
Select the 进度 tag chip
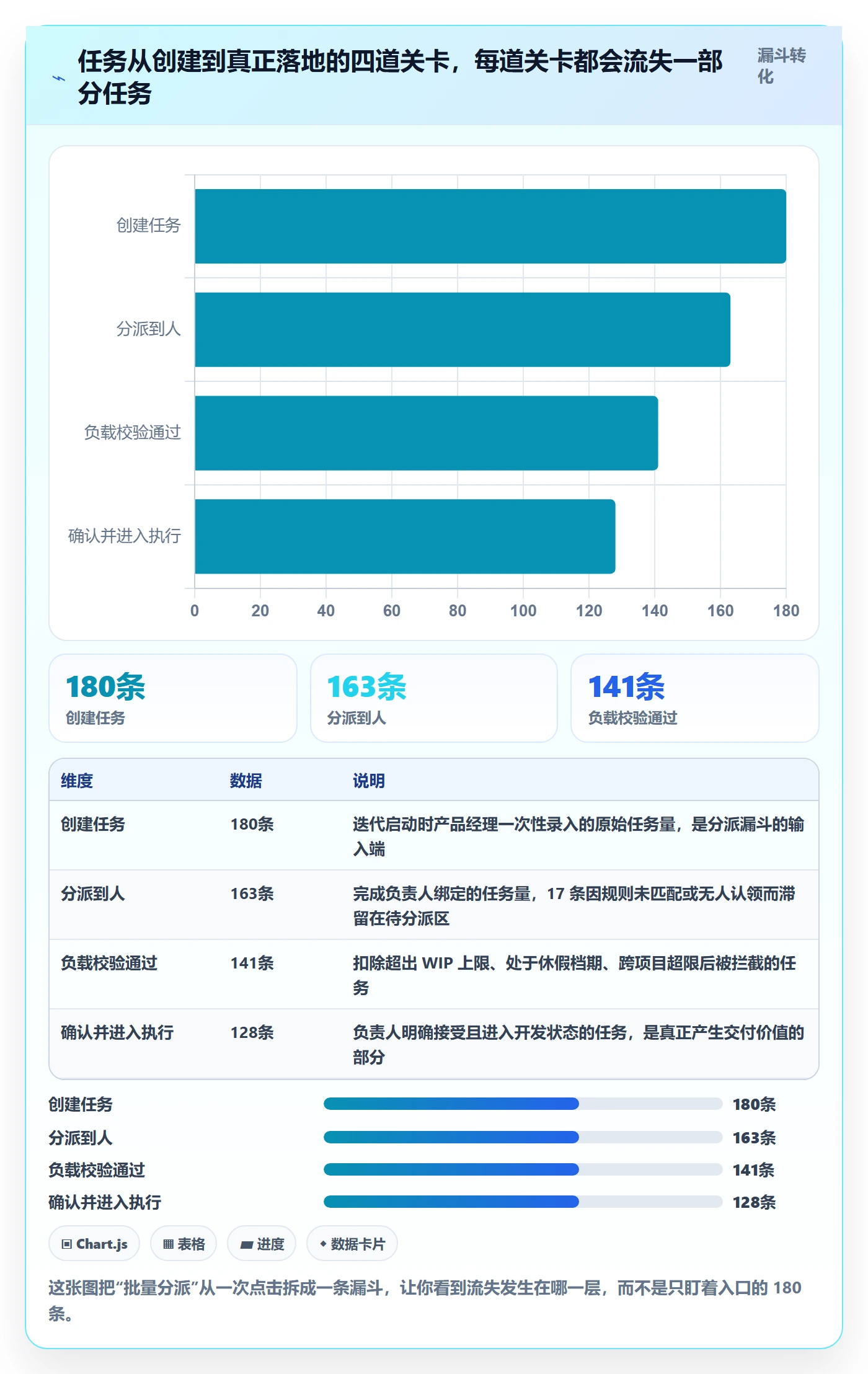(262, 1243)
